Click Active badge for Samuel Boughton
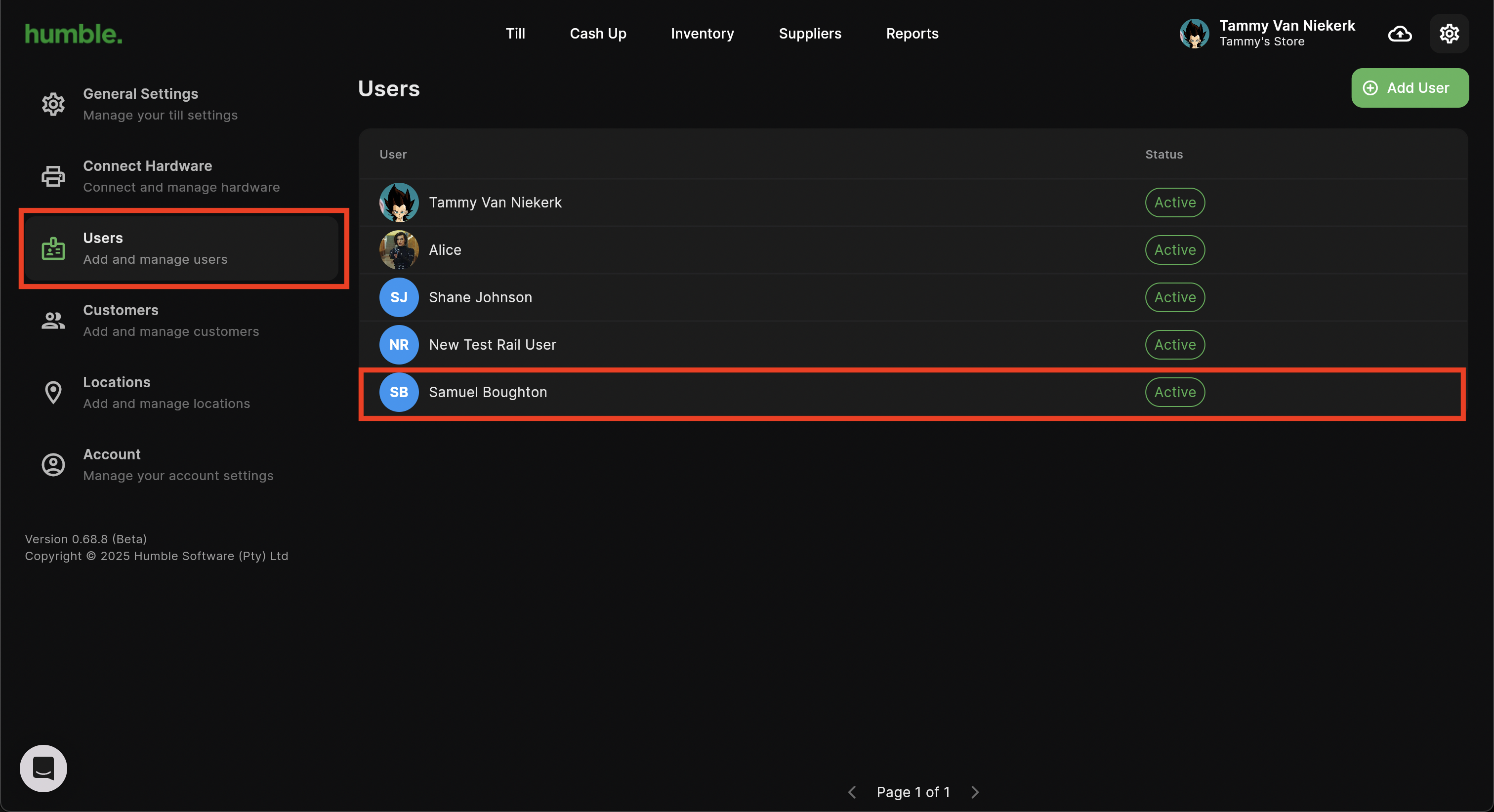1494x812 pixels. click(1175, 392)
